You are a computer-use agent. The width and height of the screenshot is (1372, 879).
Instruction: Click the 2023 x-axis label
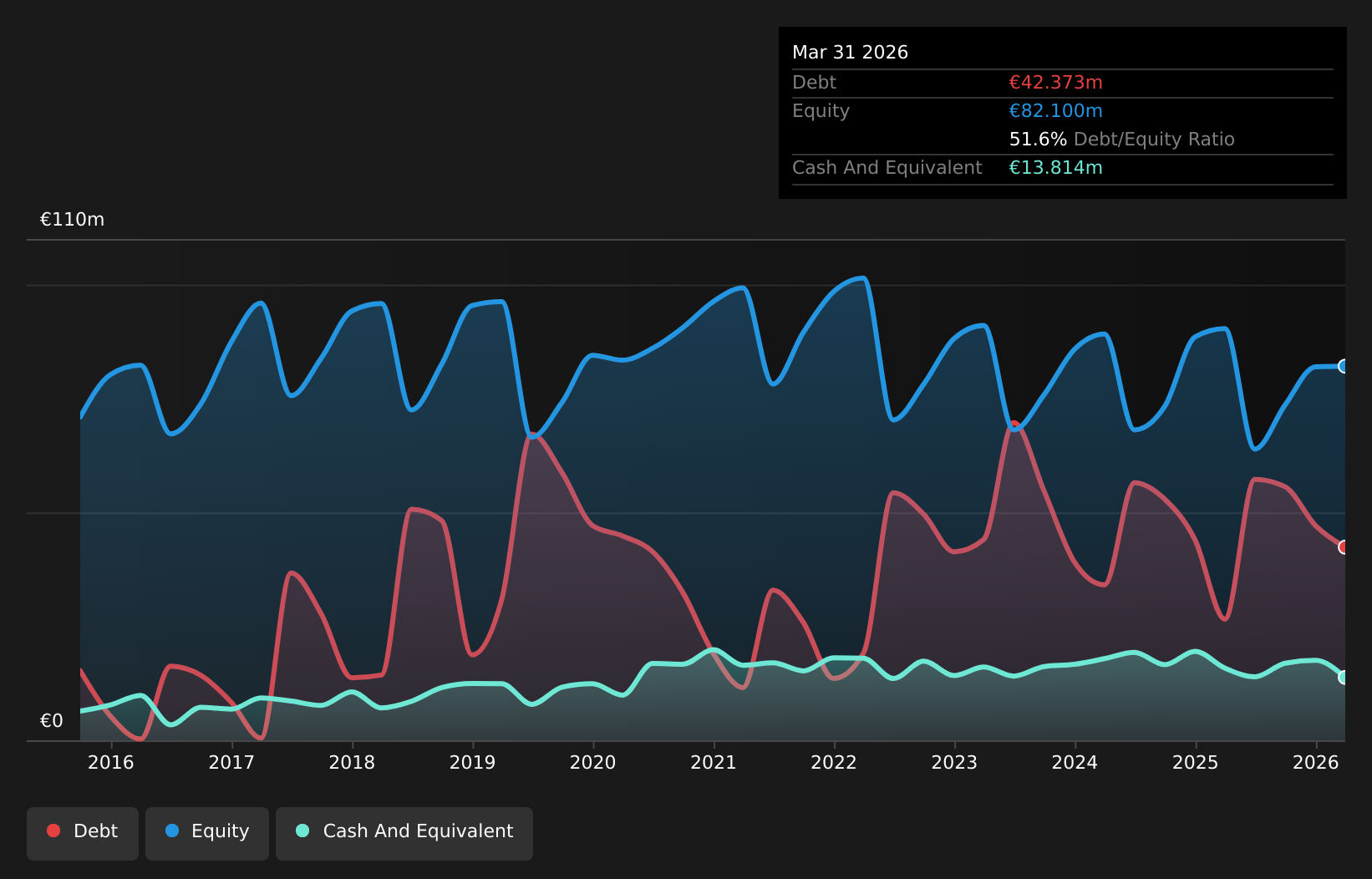tap(954, 762)
